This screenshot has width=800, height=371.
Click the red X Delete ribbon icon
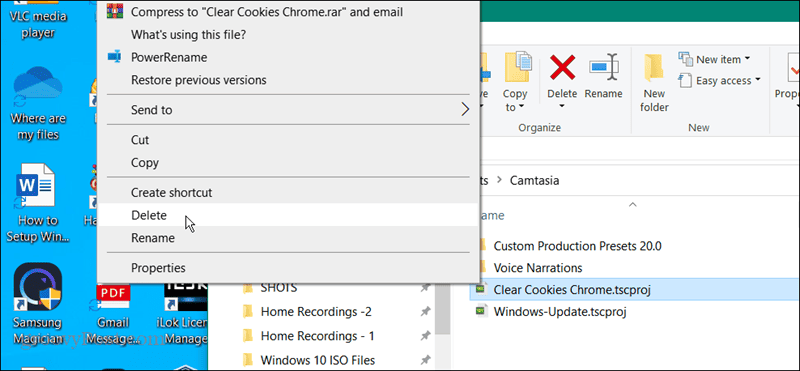[x=562, y=68]
